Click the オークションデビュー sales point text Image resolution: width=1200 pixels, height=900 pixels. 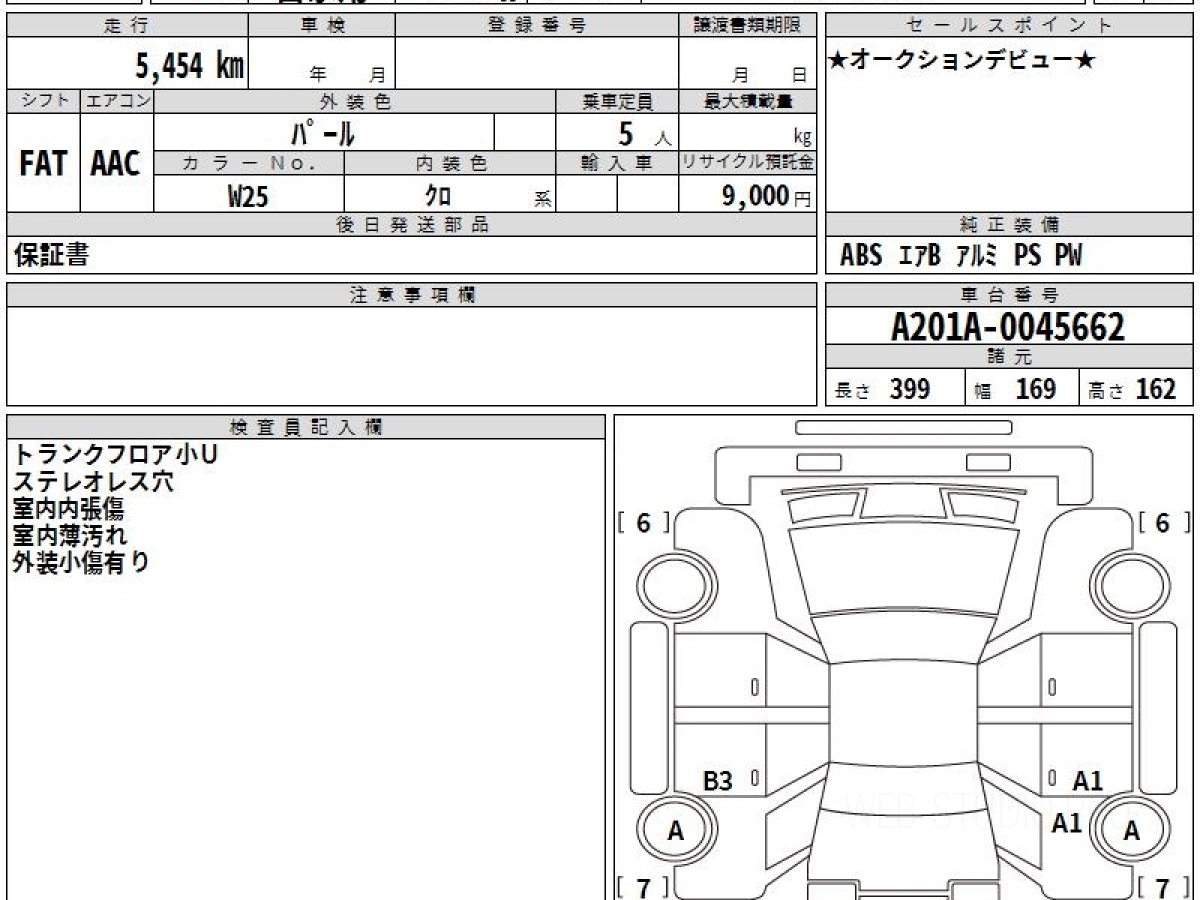pos(962,61)
